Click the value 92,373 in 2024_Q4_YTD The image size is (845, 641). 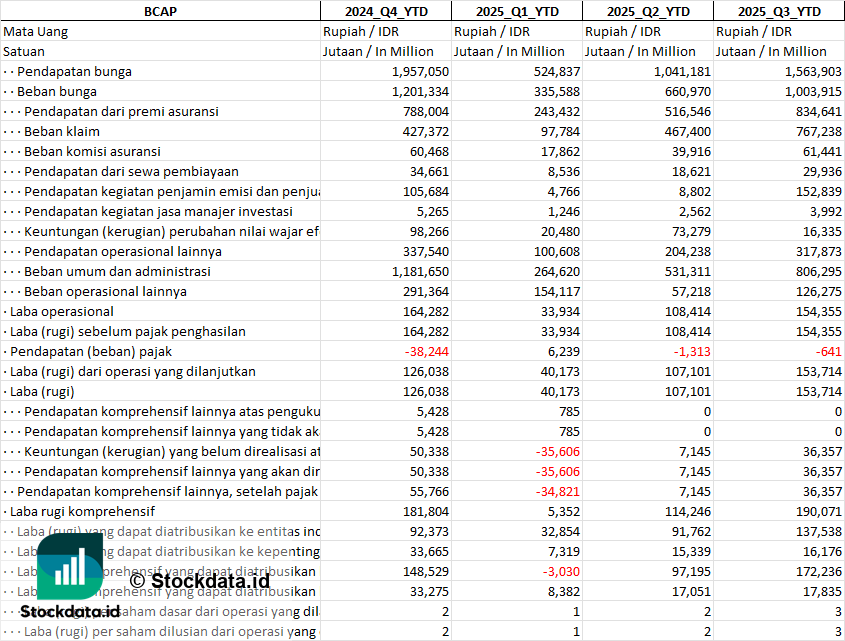click(x=429, y=532)
